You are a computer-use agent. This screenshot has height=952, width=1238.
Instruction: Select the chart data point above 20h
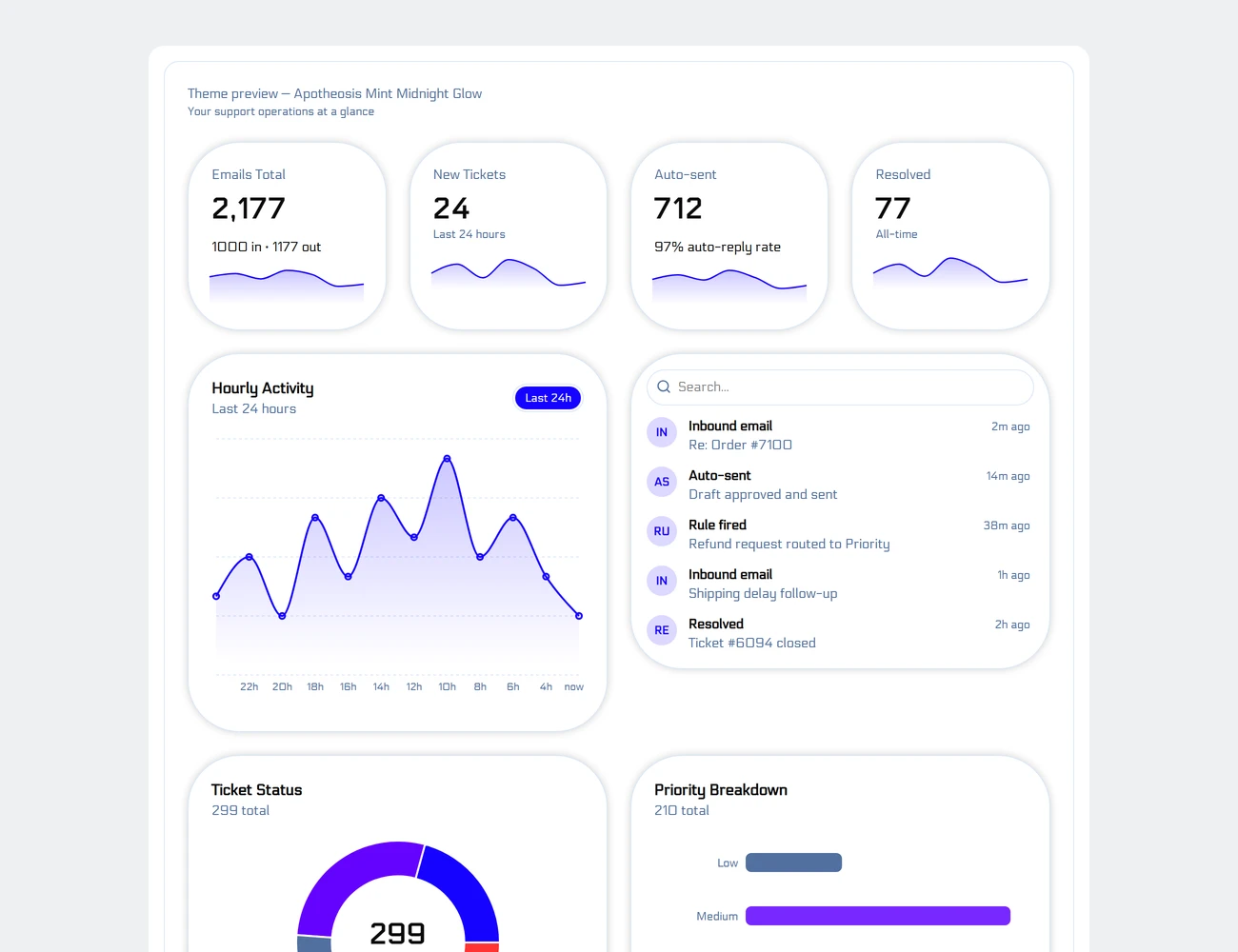point(282,616)
